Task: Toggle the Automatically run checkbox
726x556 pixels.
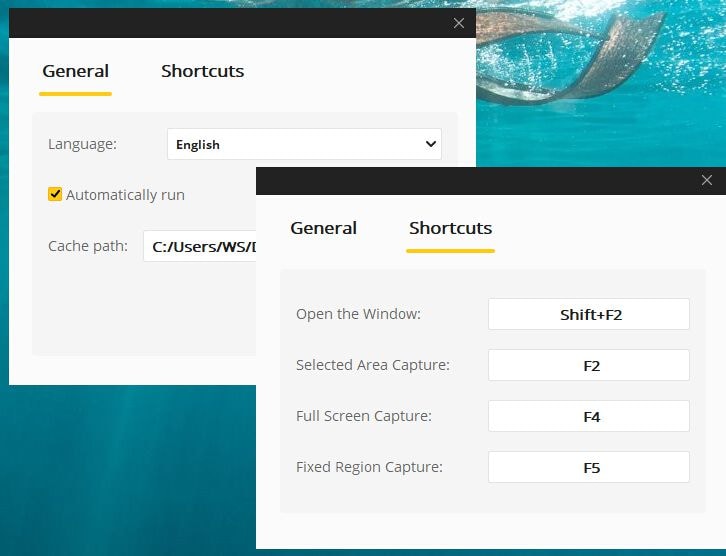Action: click(x=55, y=195)
